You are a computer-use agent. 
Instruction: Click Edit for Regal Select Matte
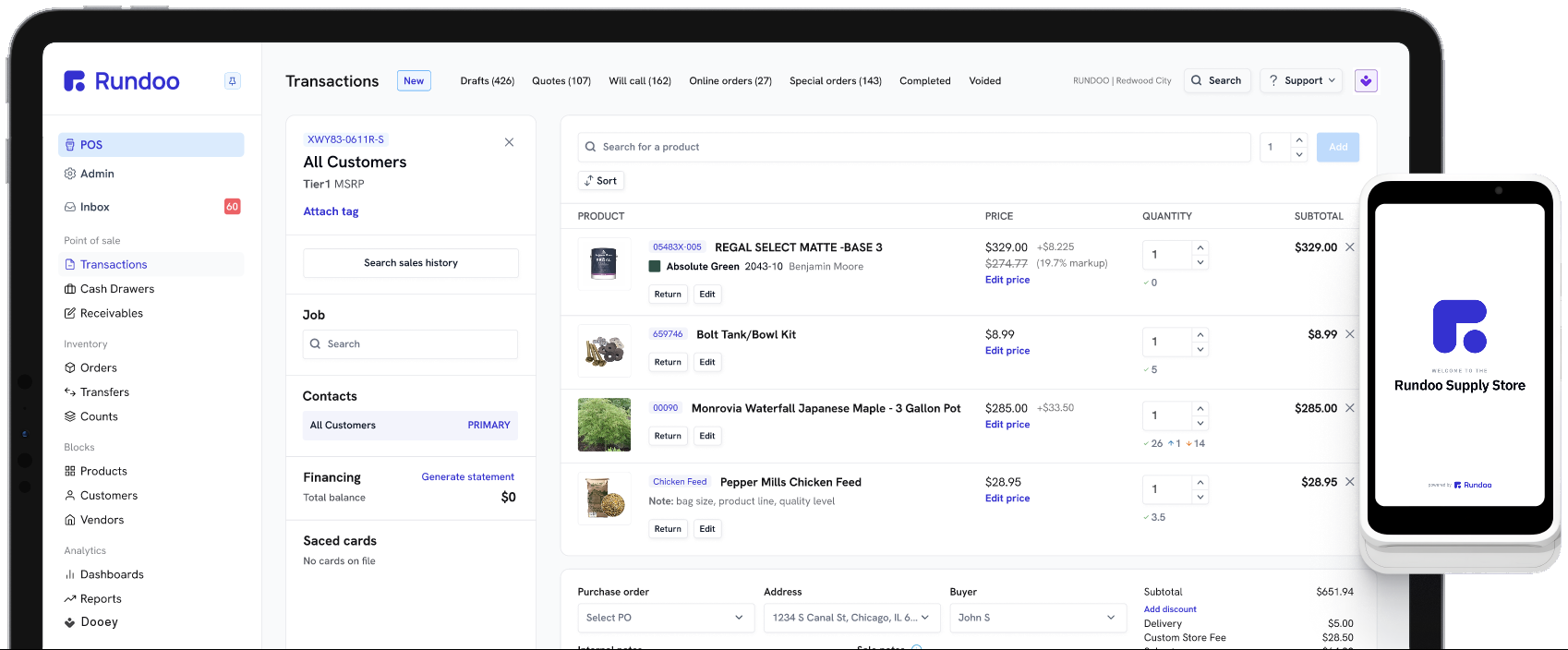click(x=707, y=295)
